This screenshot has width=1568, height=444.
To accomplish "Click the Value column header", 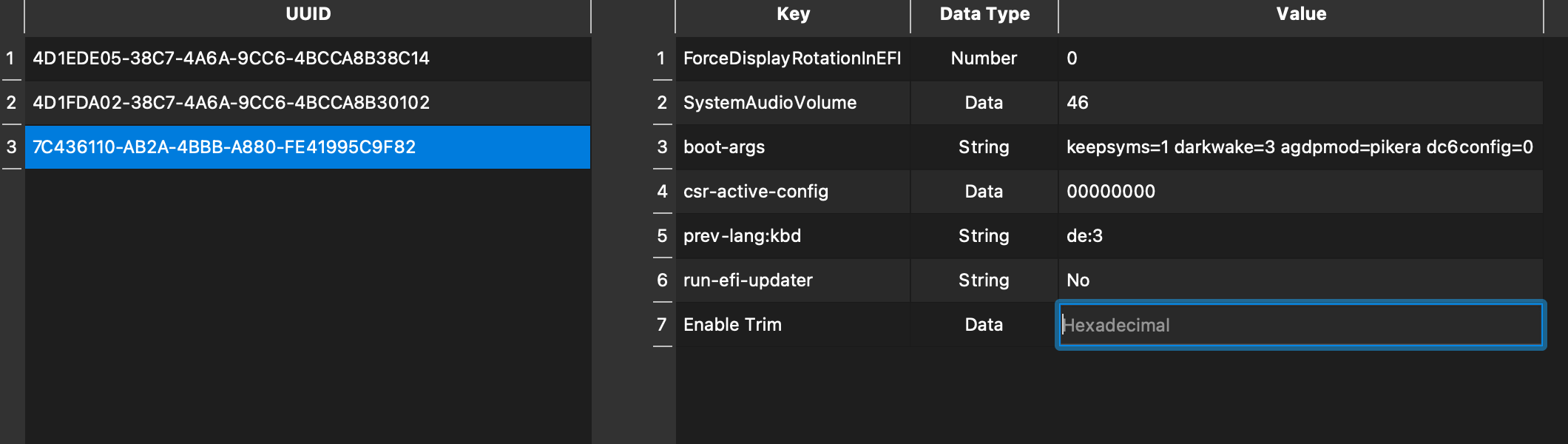I will click(x=1300, y=14).
